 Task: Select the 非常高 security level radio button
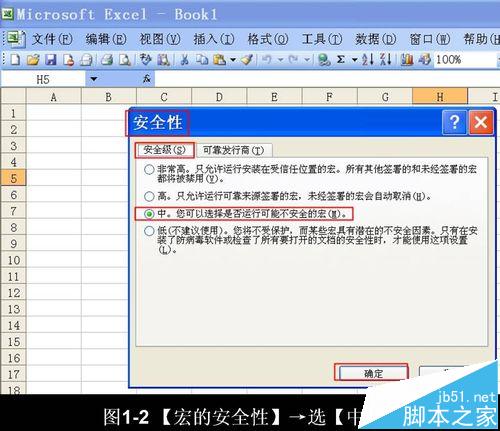pyautogui.click(x=149, y=169)
